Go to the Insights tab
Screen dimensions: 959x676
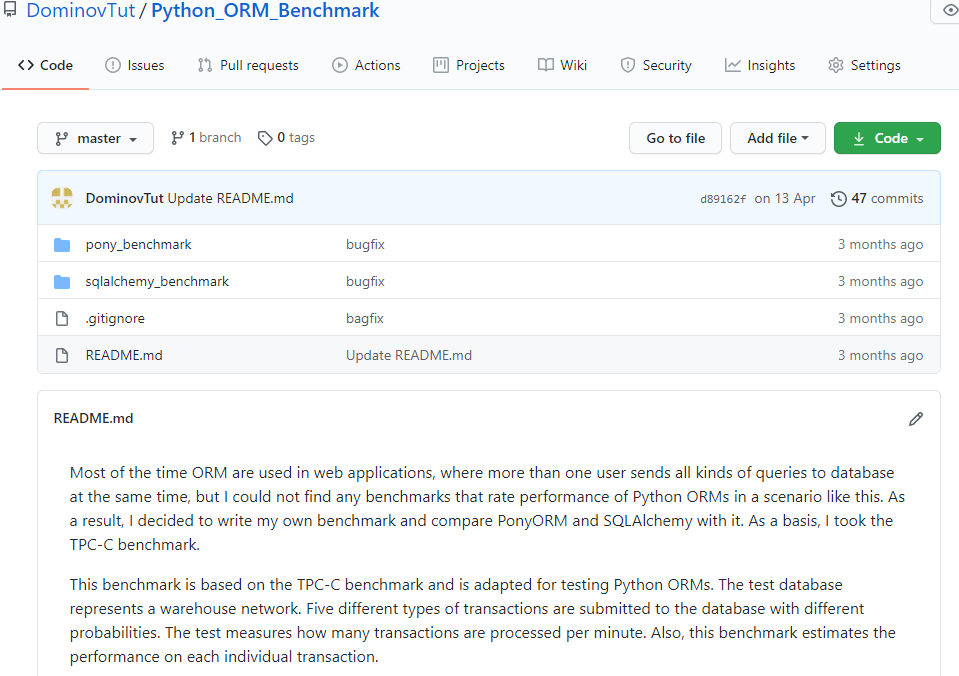(760, 65)
